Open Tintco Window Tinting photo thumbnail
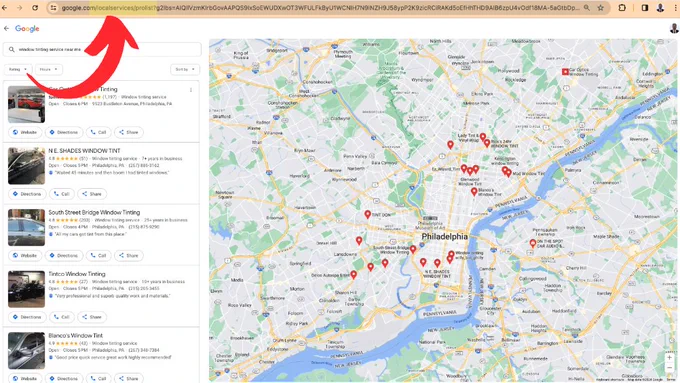This screenshot has height=383, width=680. click(x=26, y=289)
